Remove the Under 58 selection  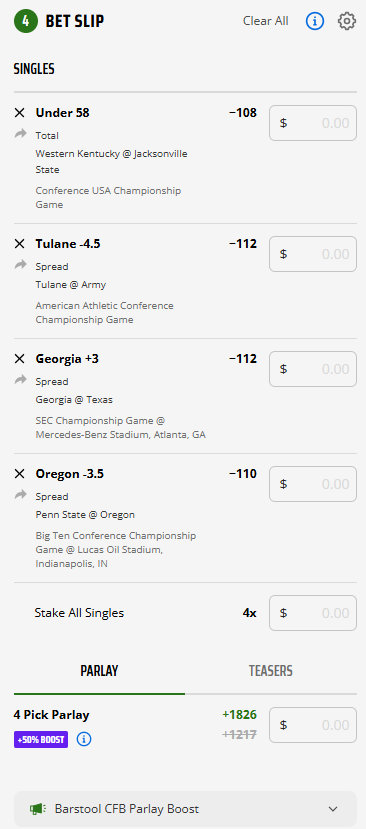click(x=20, y=113)
